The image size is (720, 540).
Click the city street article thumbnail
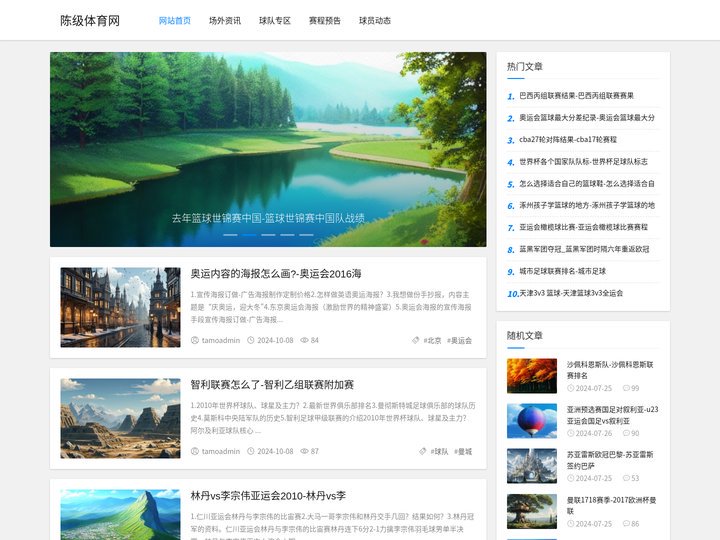pos(120,307)
